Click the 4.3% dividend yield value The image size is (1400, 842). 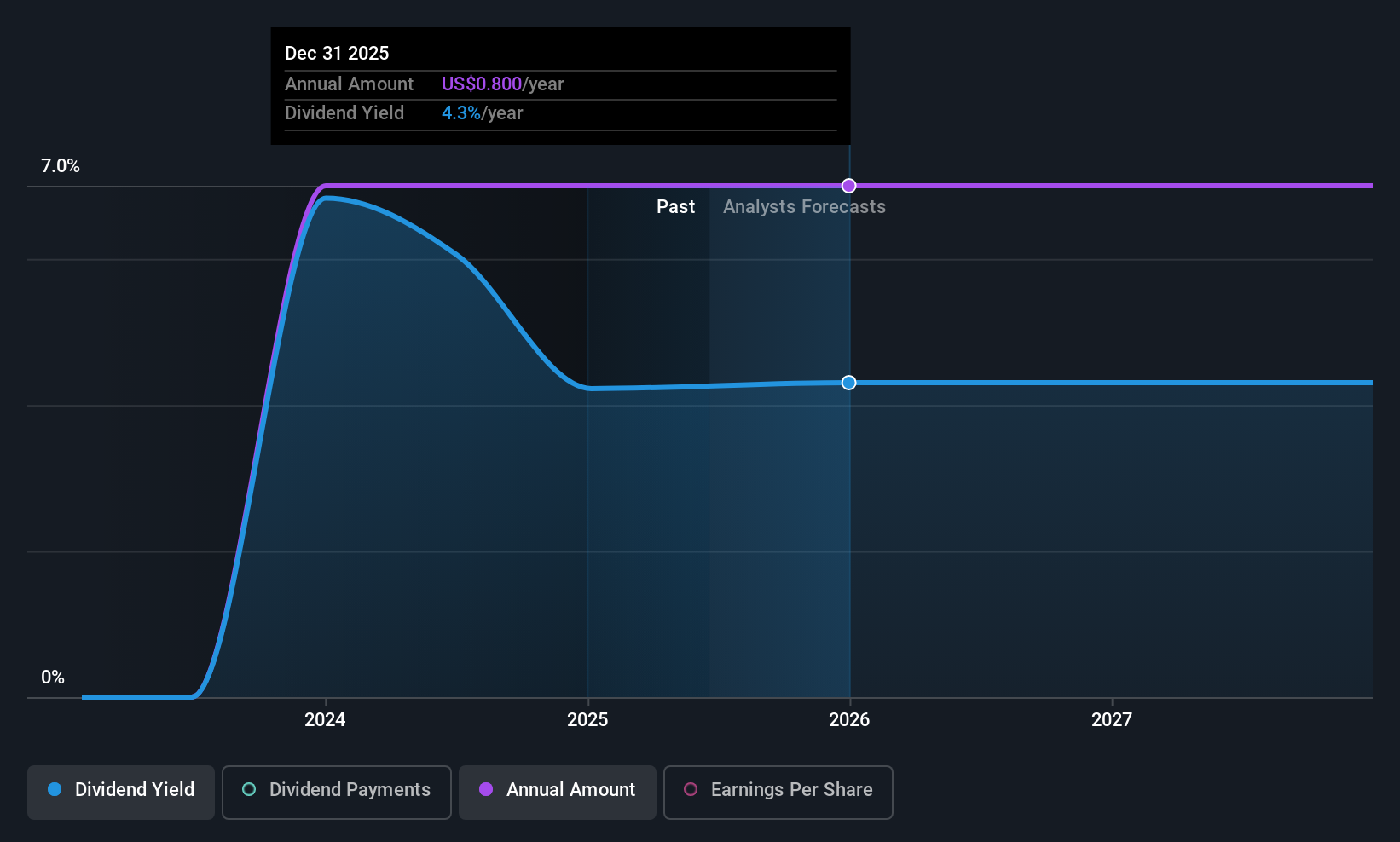tap(461, 112)
